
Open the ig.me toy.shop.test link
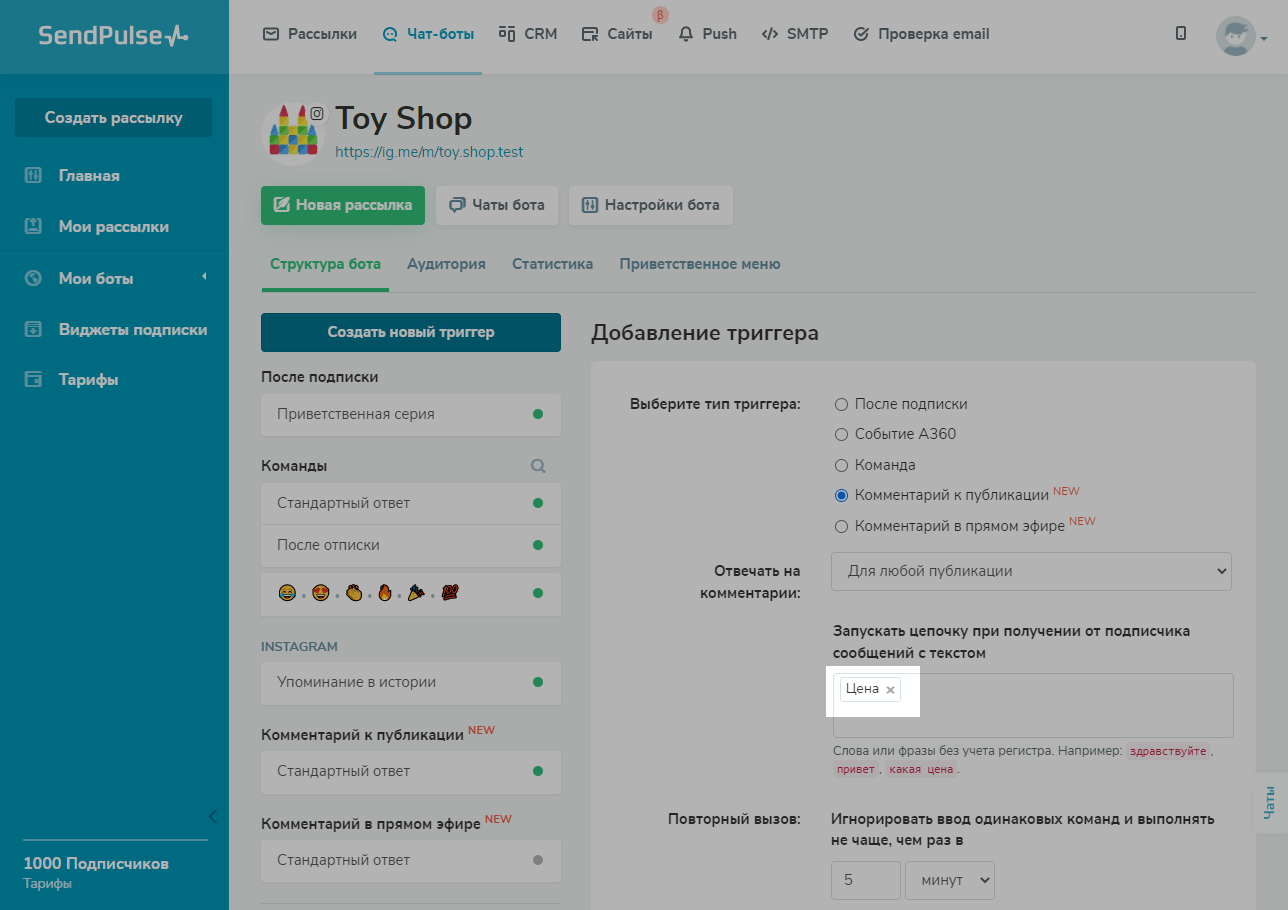tap(429, 153)
